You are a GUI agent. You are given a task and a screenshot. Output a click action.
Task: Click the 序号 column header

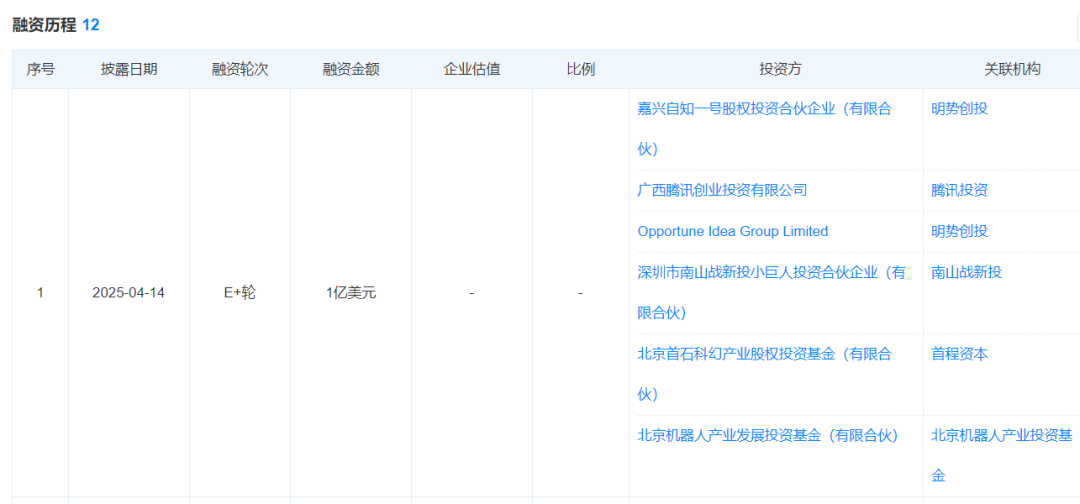41,70
